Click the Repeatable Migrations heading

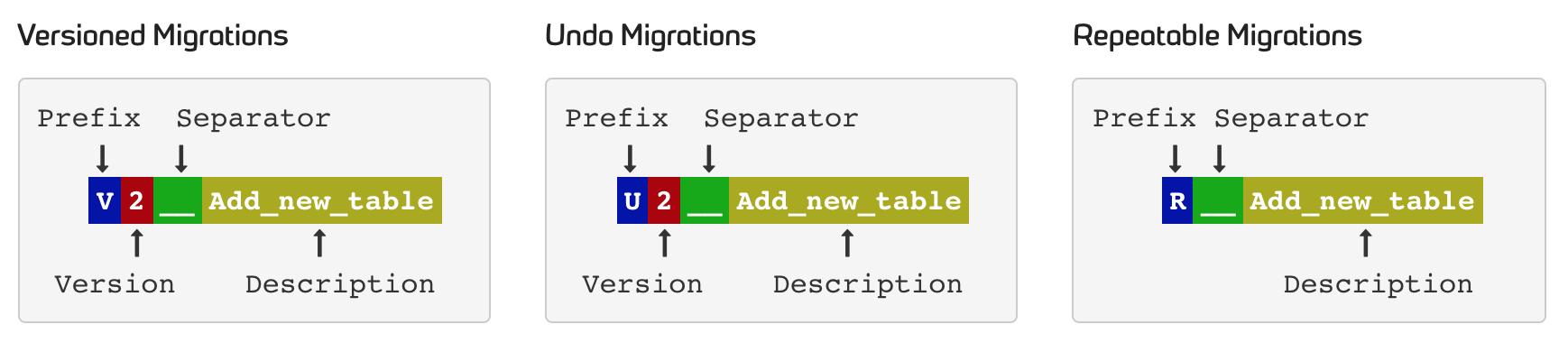point(1218,36)
